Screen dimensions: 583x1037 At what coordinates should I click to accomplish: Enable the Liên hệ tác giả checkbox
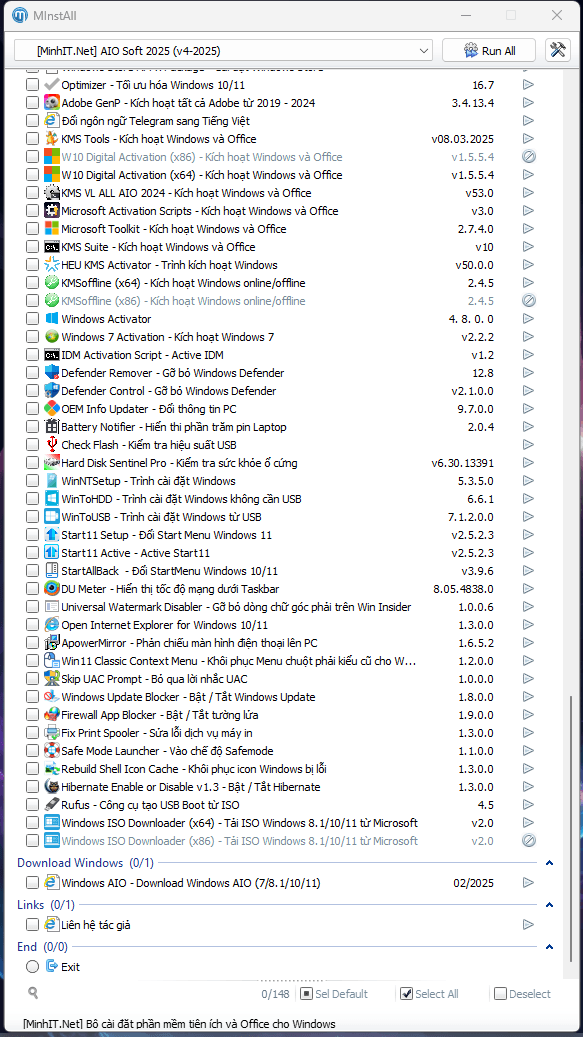pos(32,925)
